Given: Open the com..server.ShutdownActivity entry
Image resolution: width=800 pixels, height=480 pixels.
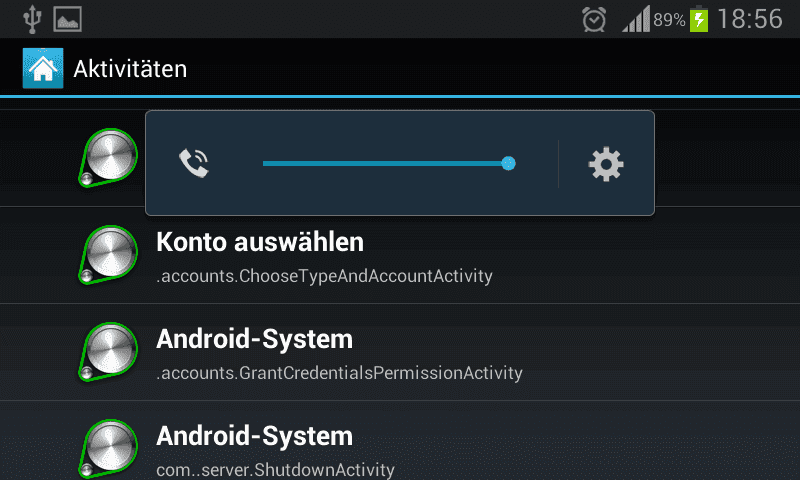Looking at the screenshot, I should (400, 441).
